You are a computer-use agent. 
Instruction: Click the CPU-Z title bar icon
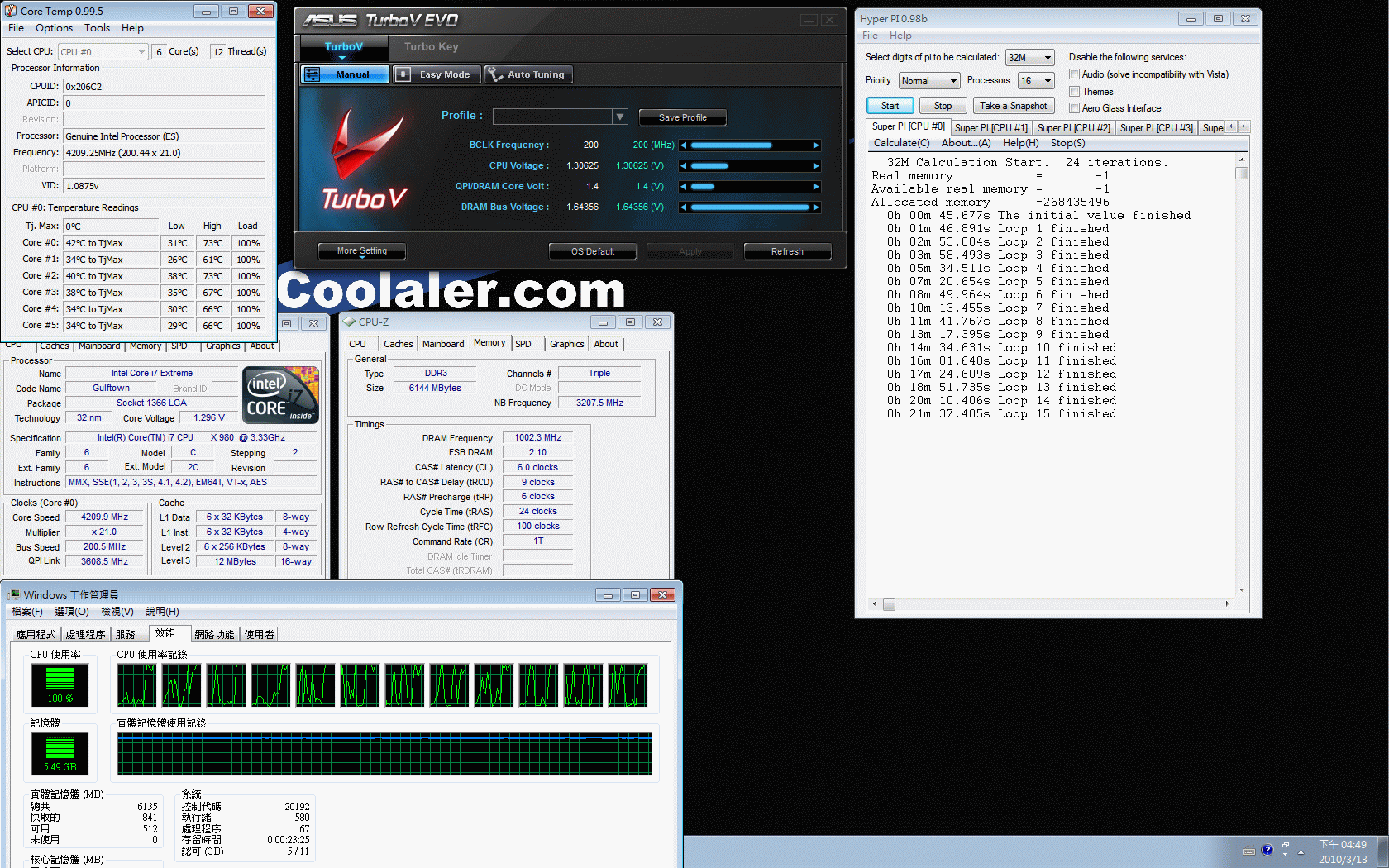pyautogui.click(x=349, y=322)
